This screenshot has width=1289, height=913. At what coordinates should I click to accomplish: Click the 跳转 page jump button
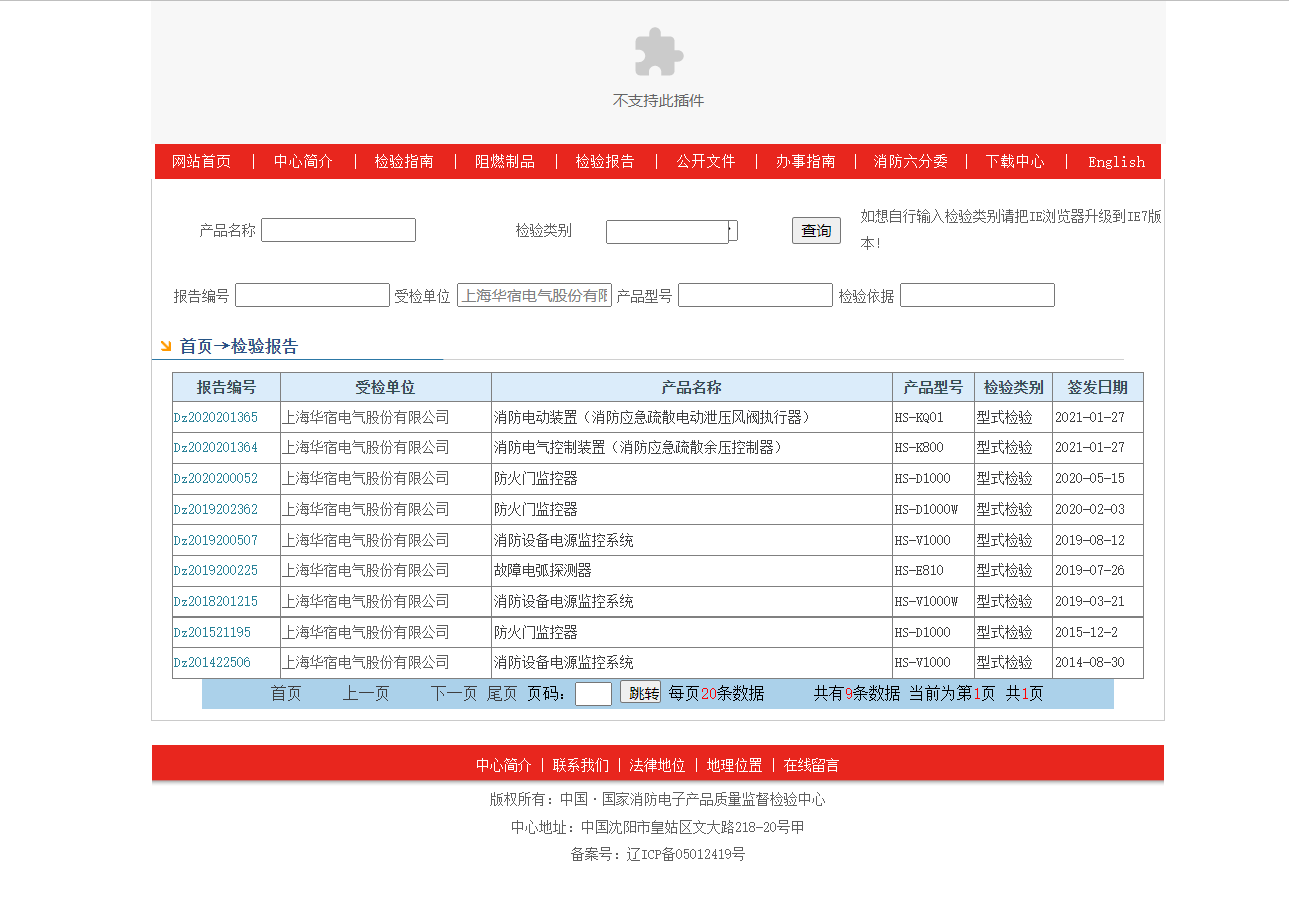click(640, 693)
